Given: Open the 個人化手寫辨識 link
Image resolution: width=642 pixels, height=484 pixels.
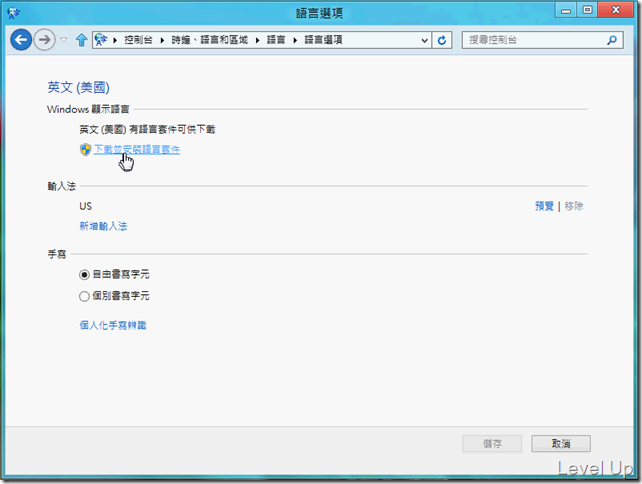Looking at the screenshot, I should (x=113, y=325).
